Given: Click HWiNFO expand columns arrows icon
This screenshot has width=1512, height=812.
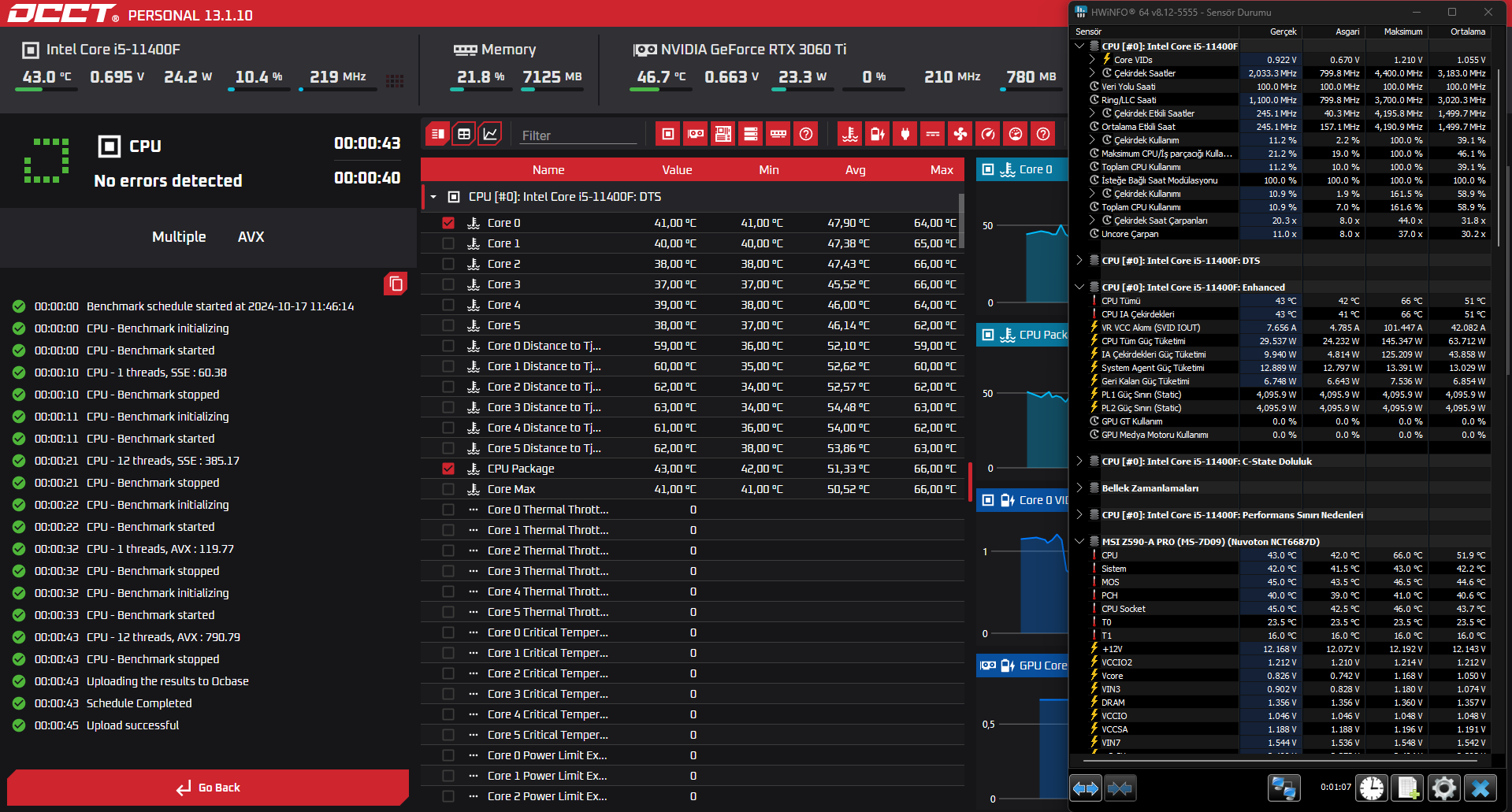Looking at the screenshot, I should (x=1086, y=788).
